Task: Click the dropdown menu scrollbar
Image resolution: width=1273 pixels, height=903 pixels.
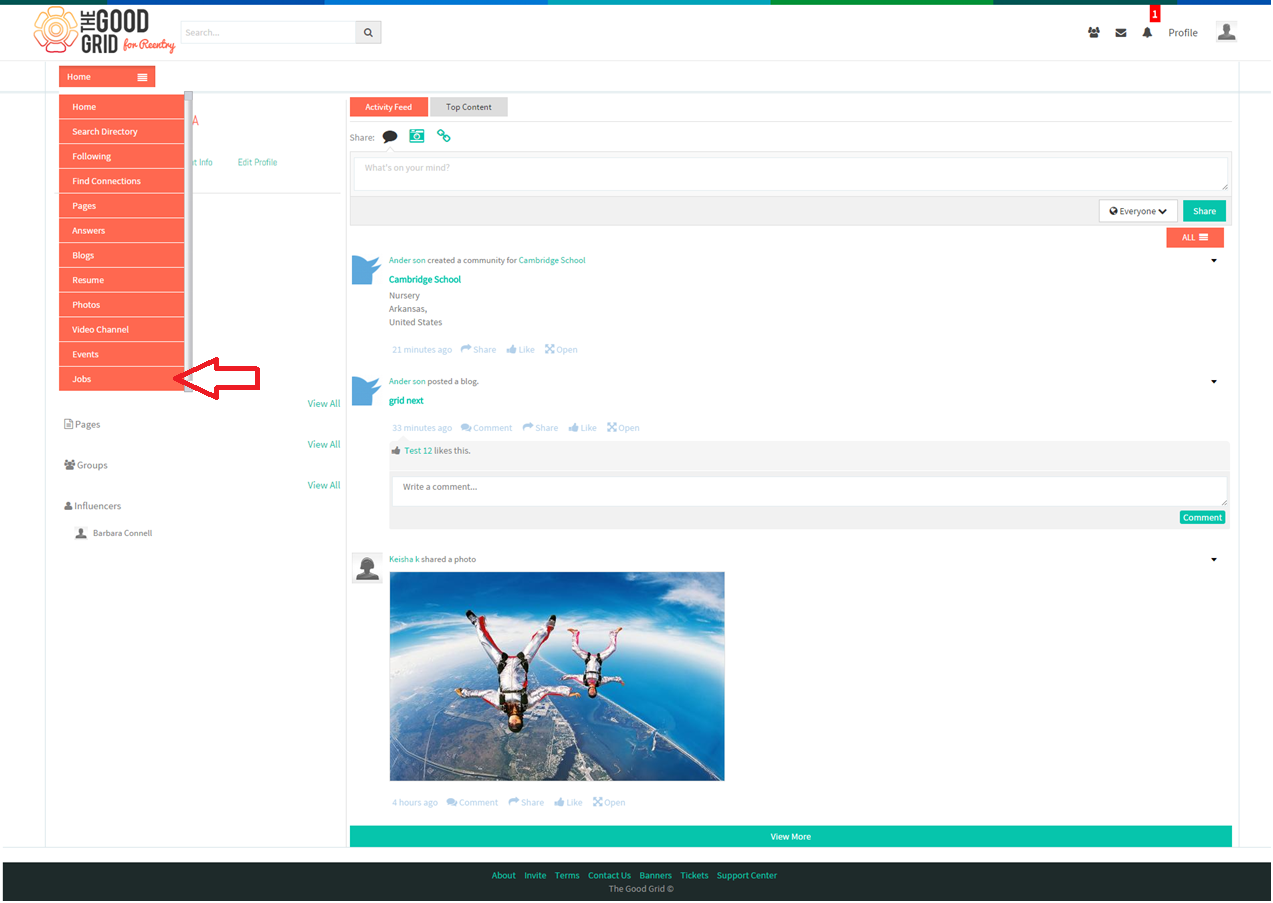Action: click(x=188, y=240)
